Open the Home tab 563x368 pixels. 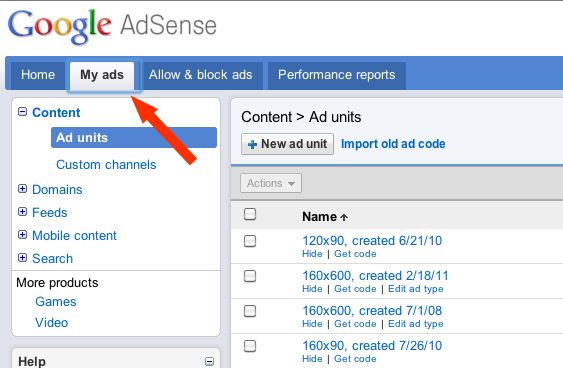(x=38, y=75)
